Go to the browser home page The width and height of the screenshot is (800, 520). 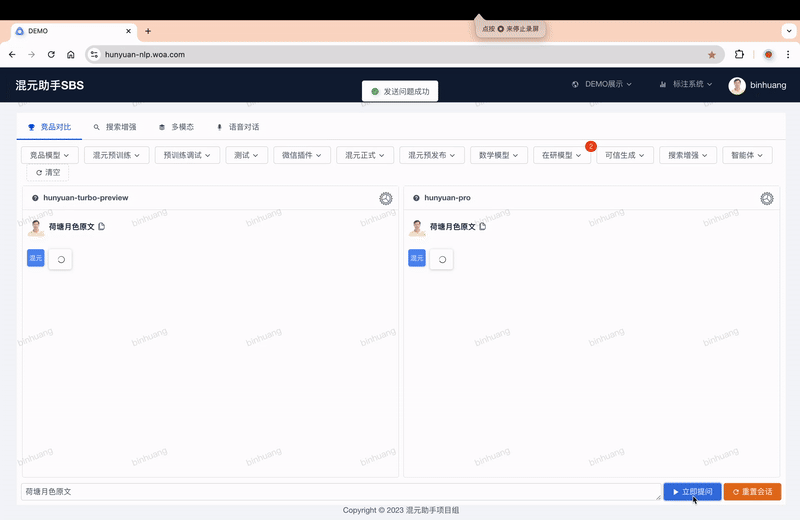tap(71, 55)
